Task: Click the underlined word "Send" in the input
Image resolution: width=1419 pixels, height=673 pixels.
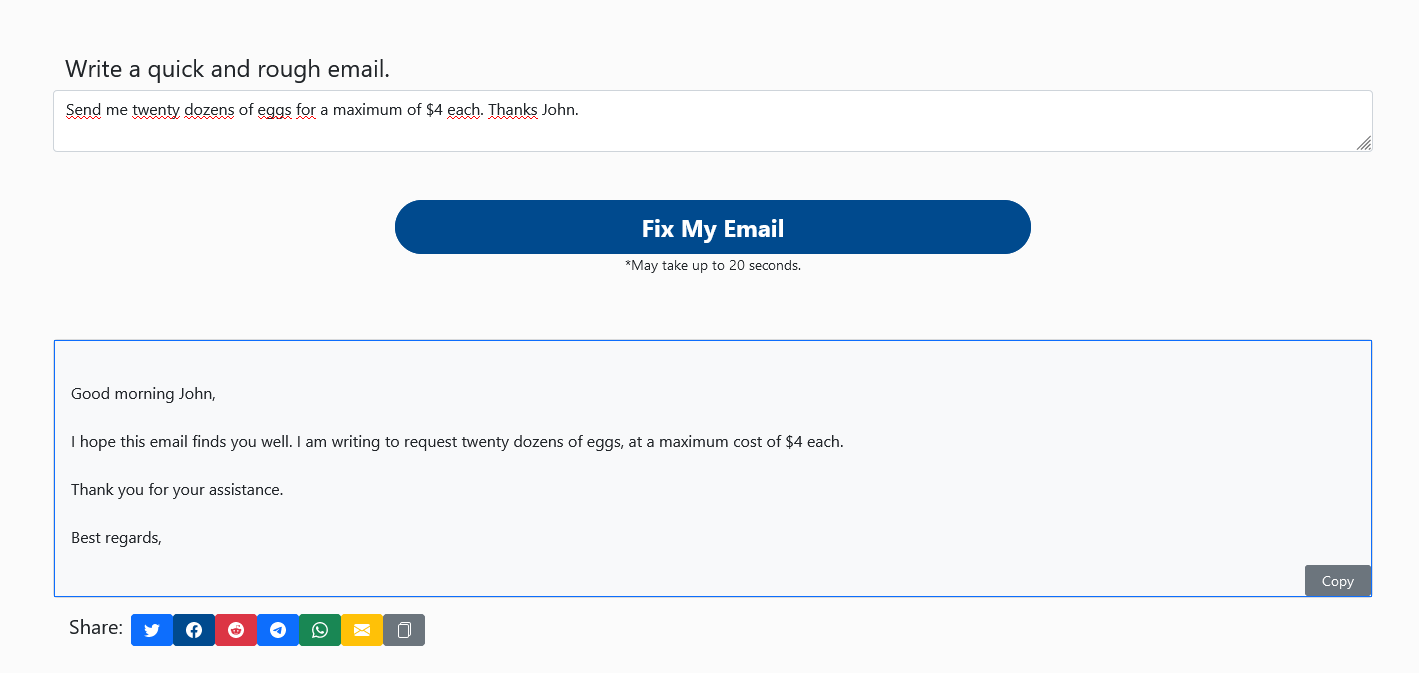Action: (84, 110)
